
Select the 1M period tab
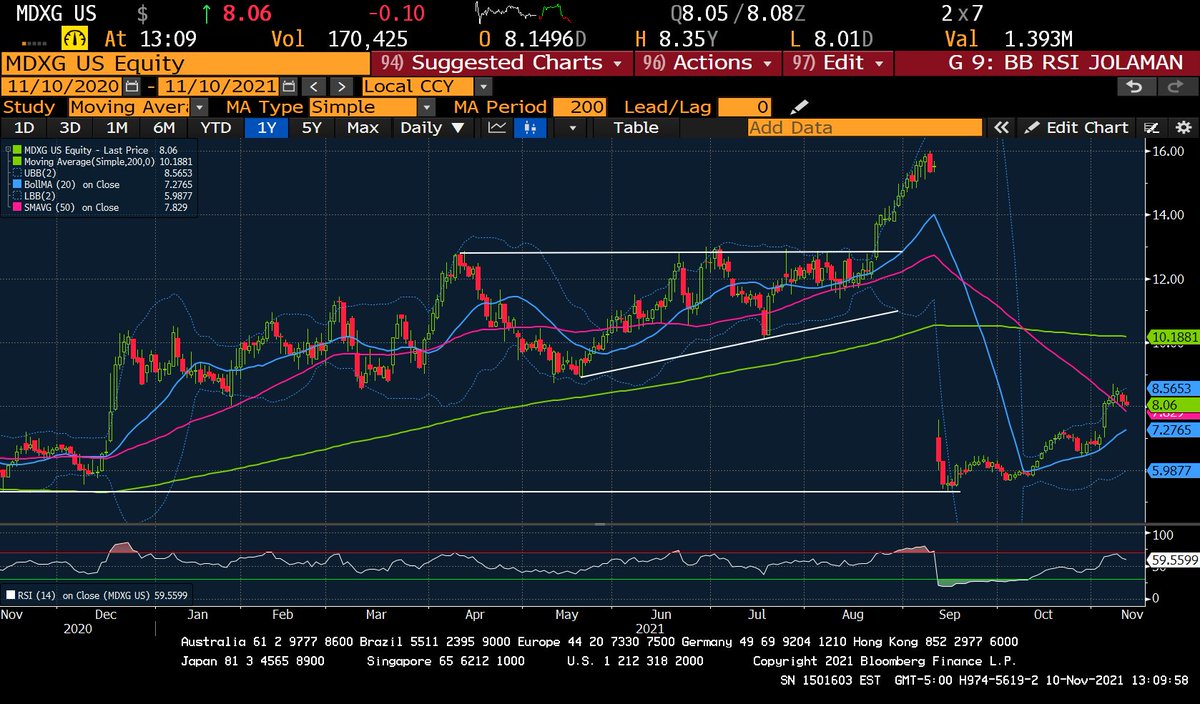[x=116, y=127]
